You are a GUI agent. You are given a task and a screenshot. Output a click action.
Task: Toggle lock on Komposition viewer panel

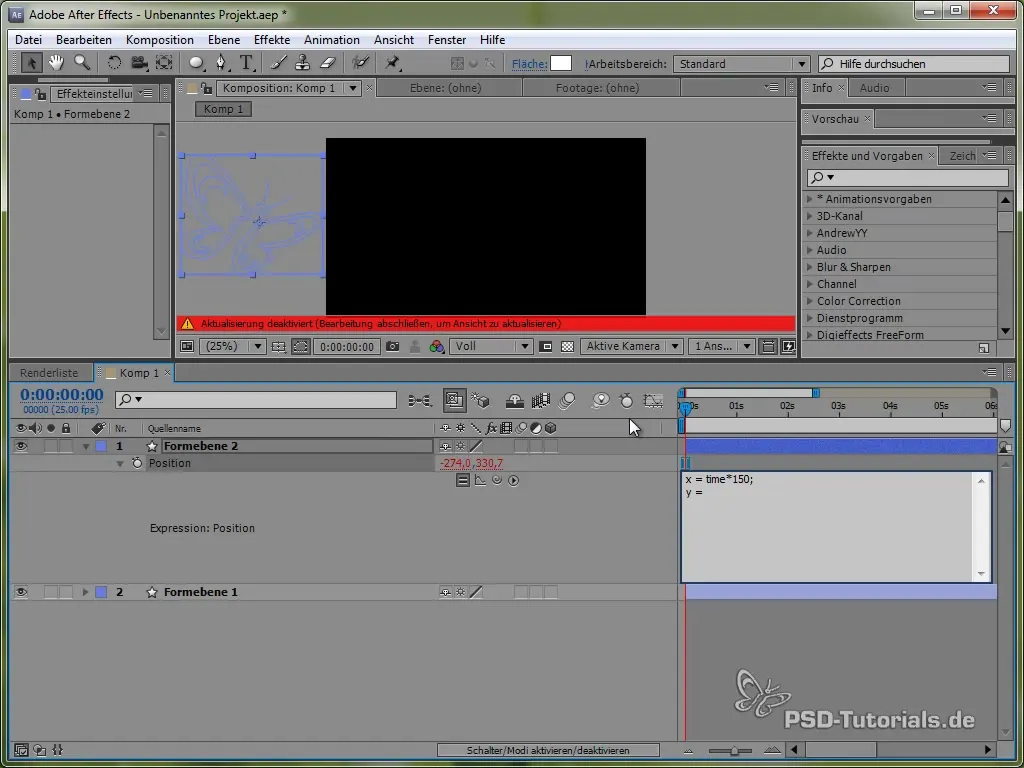tap(206, 88)
